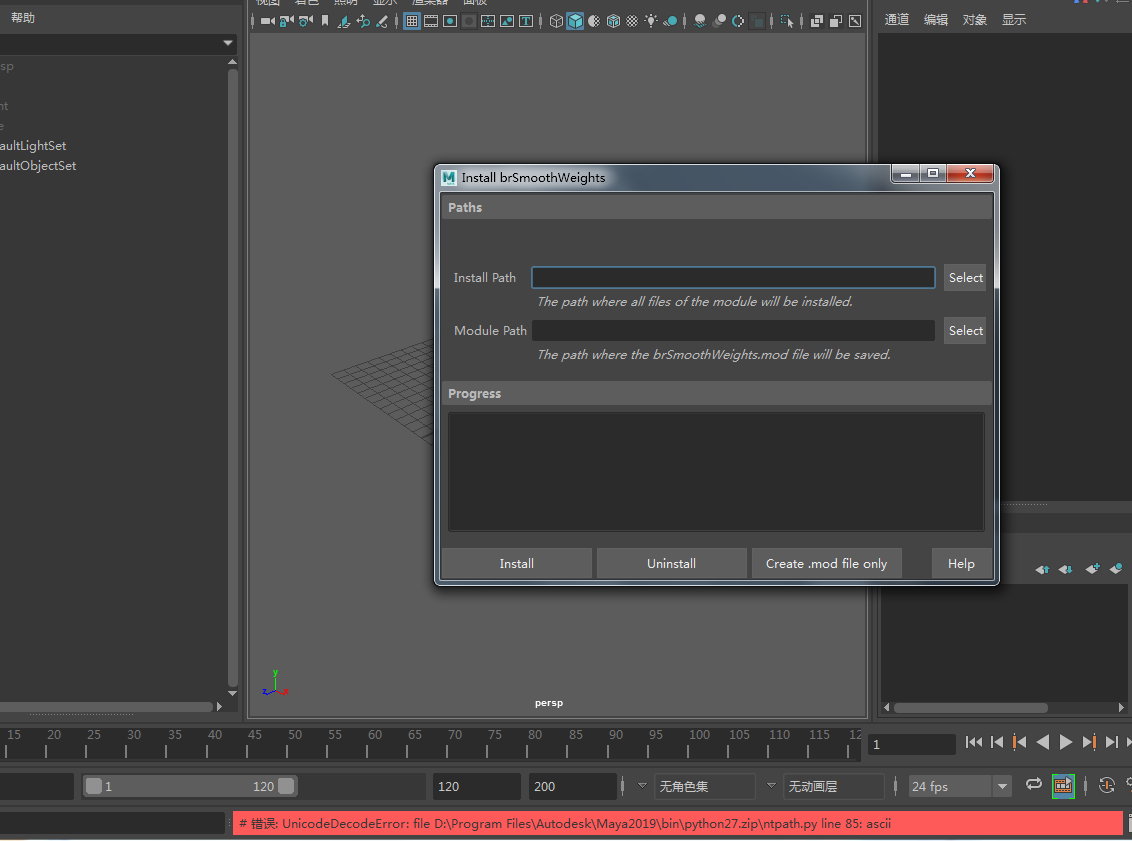The image size is (1132, 841).
Task: Open the animation layer dropdown arrow
Action: (x=771, y=785)
